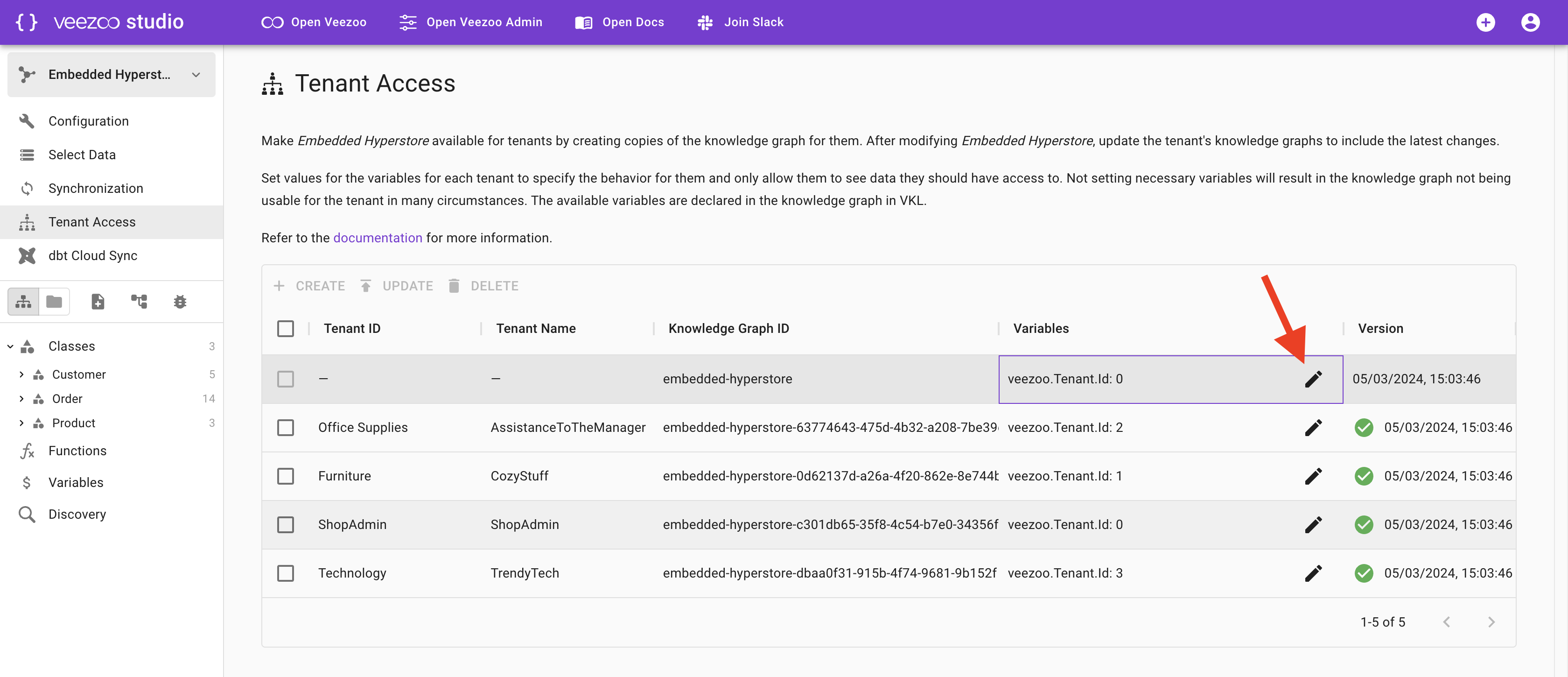Open Synchronization in the sidebar
The image size is (1568, 677).
pyautogui.click(x=112, y=188)
